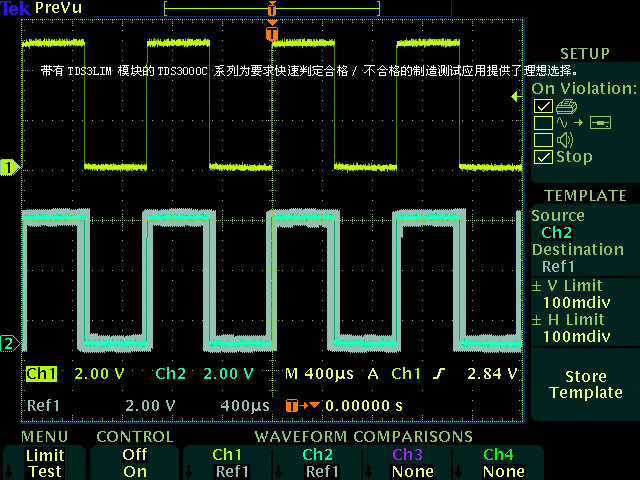Open the Ch4 None waveform comparison

pos(498,463)
